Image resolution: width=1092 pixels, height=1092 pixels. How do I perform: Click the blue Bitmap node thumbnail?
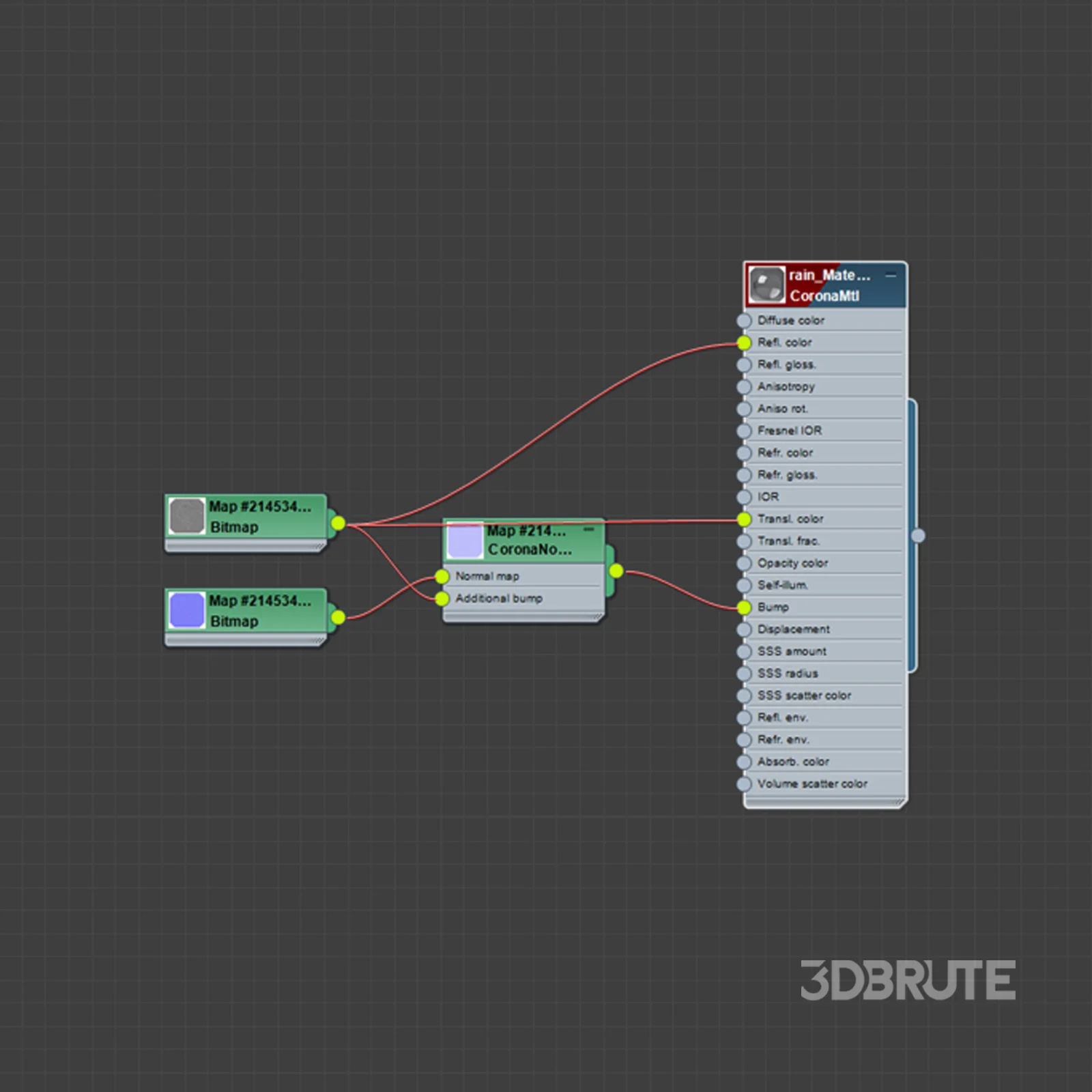point(186,610)
